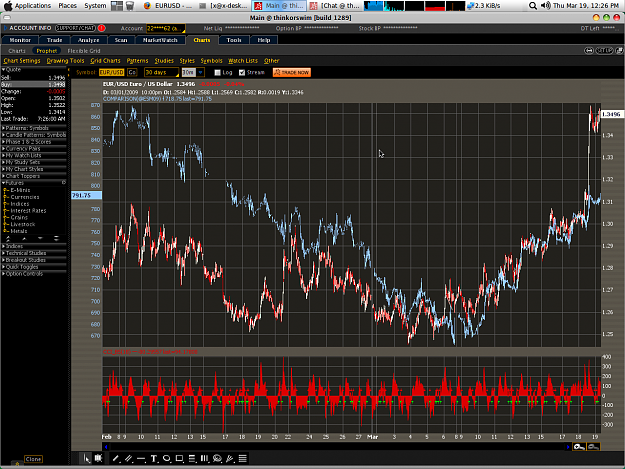Click the zoom in magnifier button

point(579,447)
